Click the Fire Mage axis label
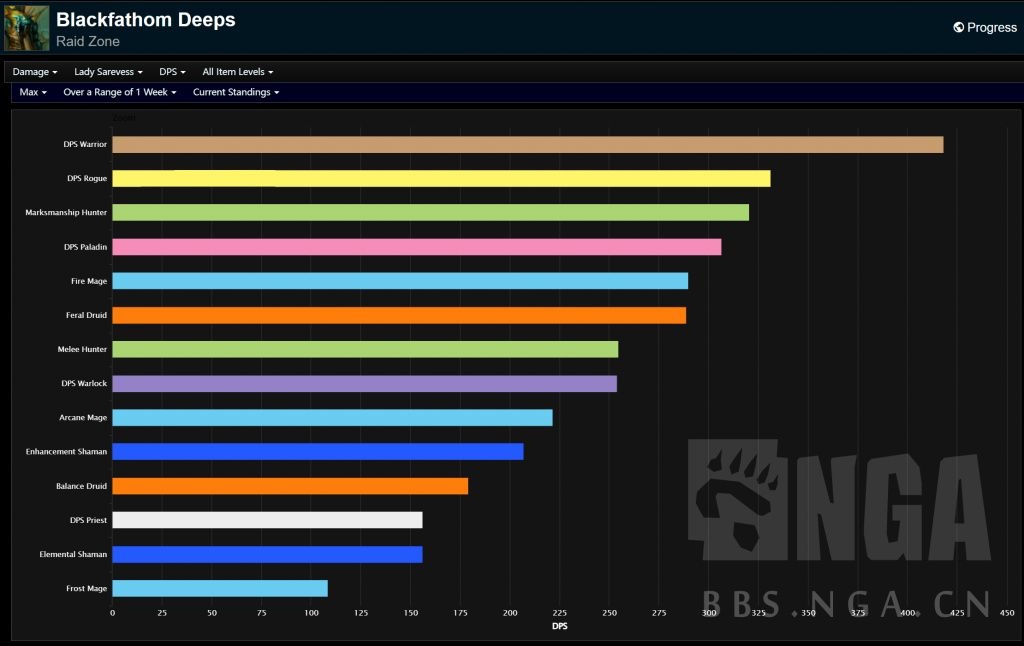Screen dimensions: 1024x646 point(89,281)
